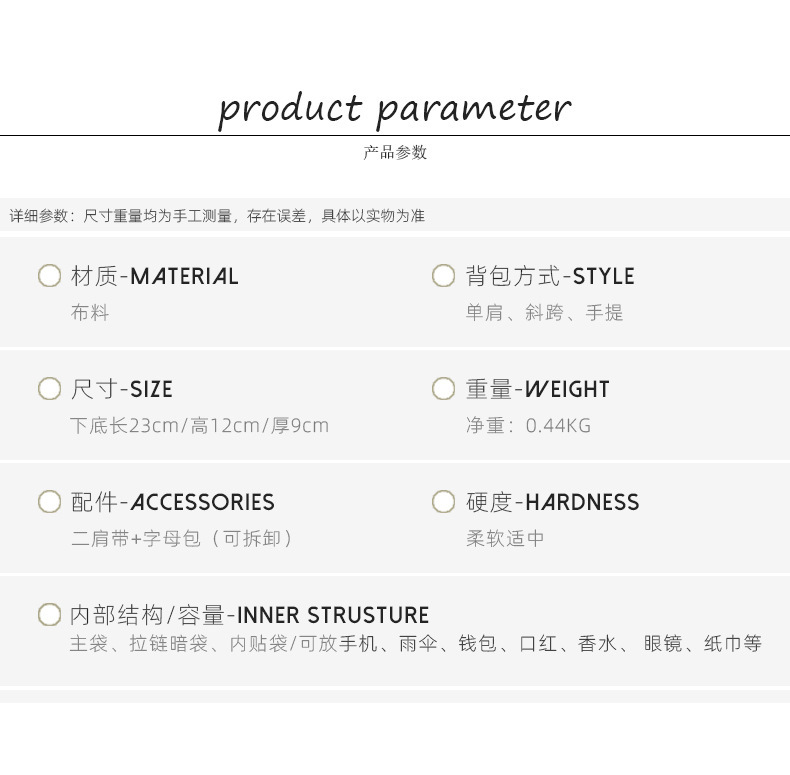The height and width of the screenshot is (775, 790).
Task: Click the 尺寸-SIZE heading
Action: click(121, 389)
